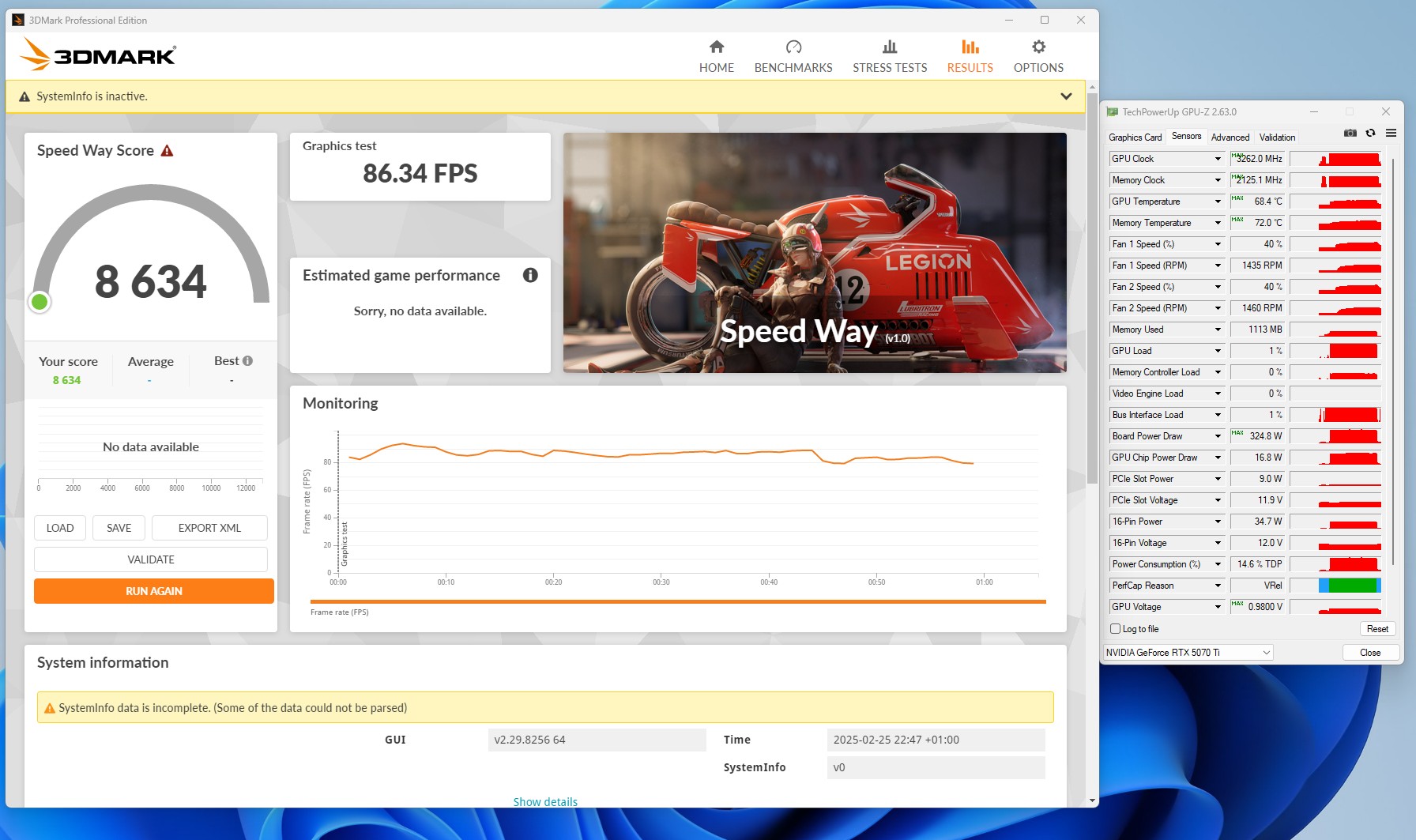Click the 324.8 W board power value

pos(1257,436)
